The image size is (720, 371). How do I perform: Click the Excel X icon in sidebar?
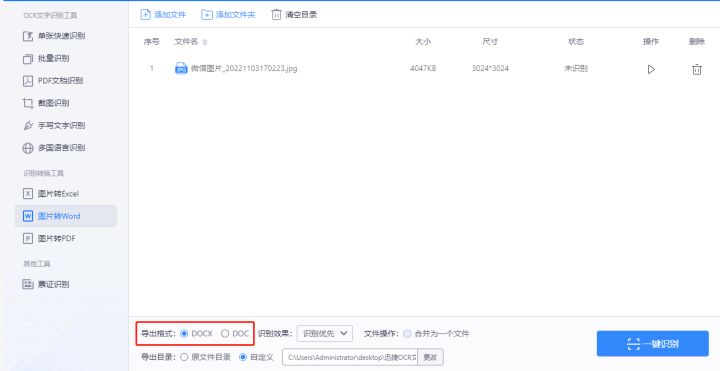pos(28,194)
